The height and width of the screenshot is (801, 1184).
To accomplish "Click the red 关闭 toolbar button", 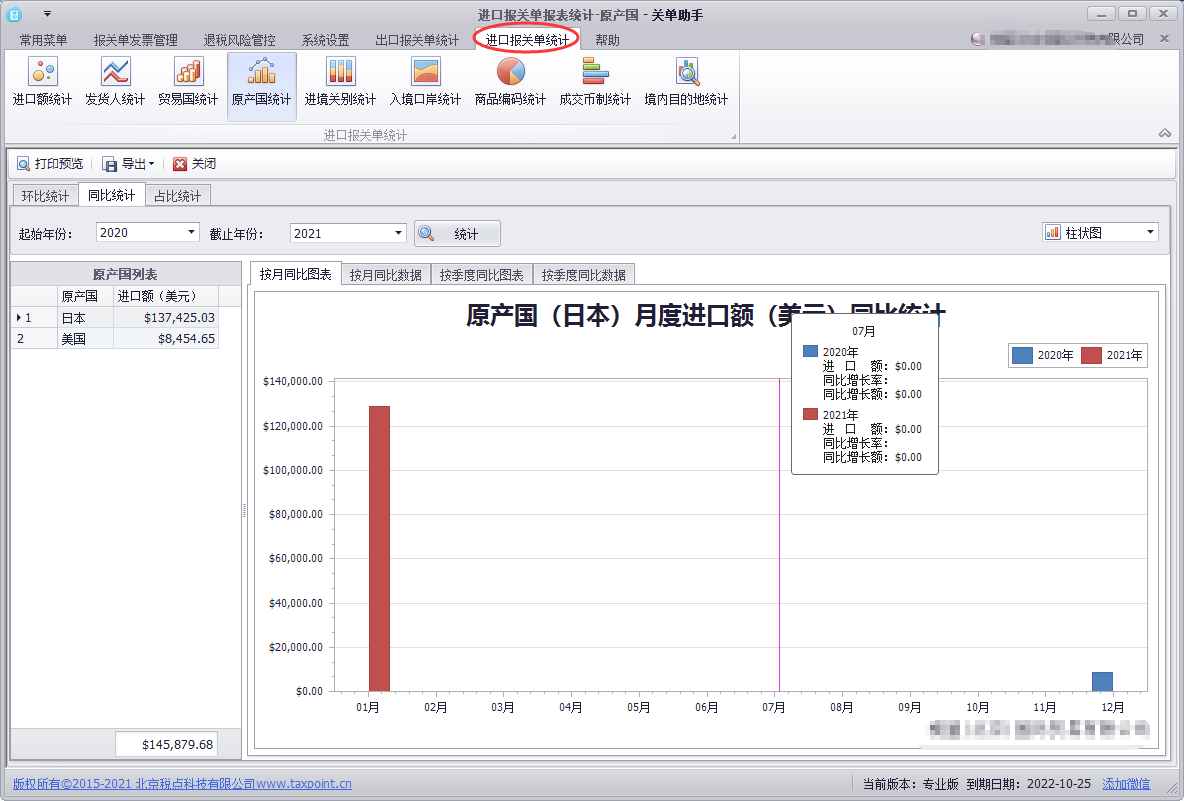I will click(195, 164).
